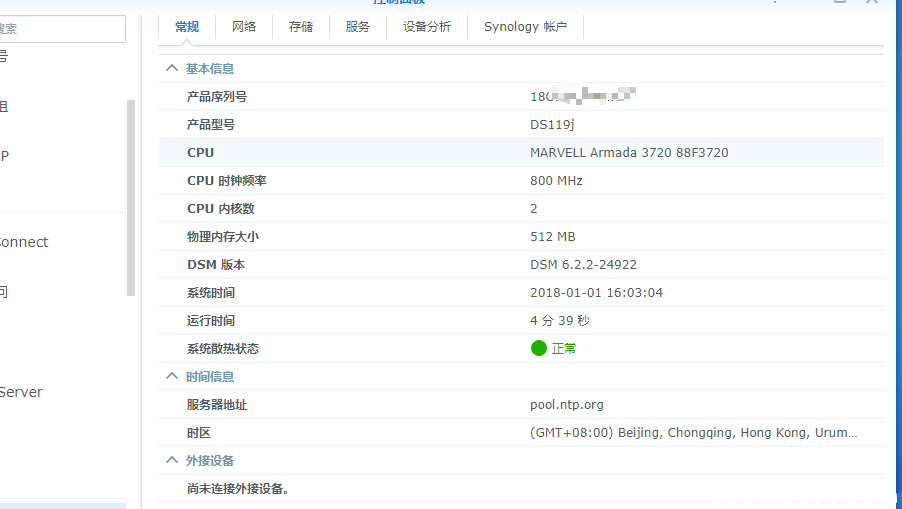Click the search input field in sidebar
Screen dimensions: 902x509
point(62,29)
